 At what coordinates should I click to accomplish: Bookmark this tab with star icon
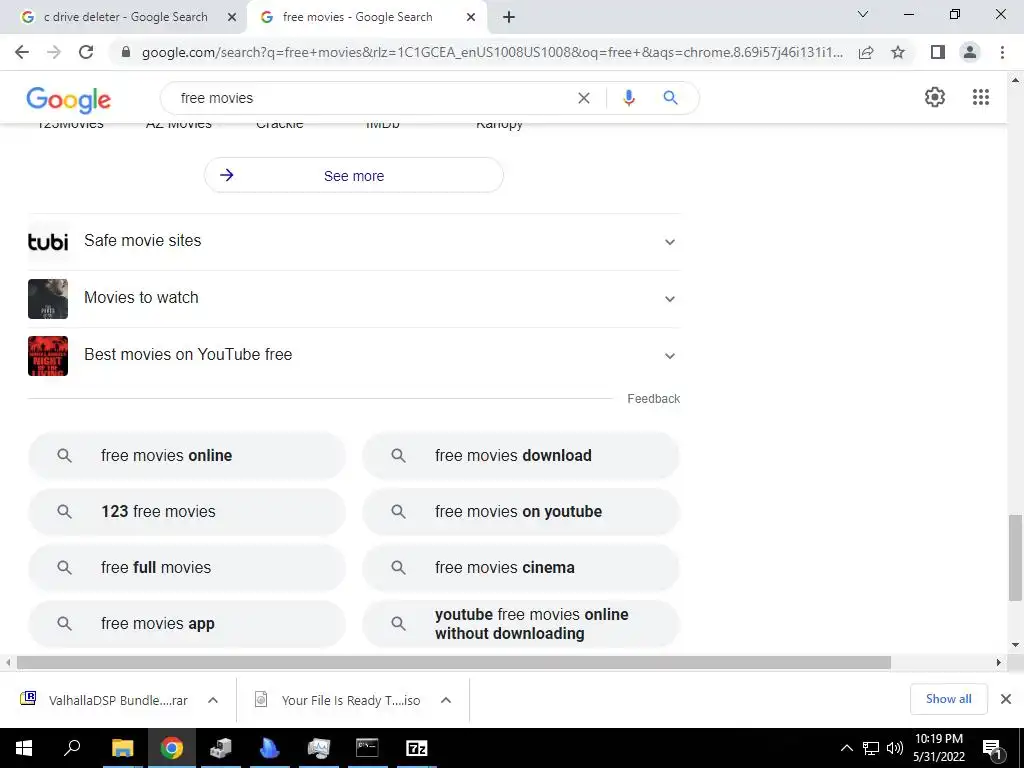click(898, 52)
